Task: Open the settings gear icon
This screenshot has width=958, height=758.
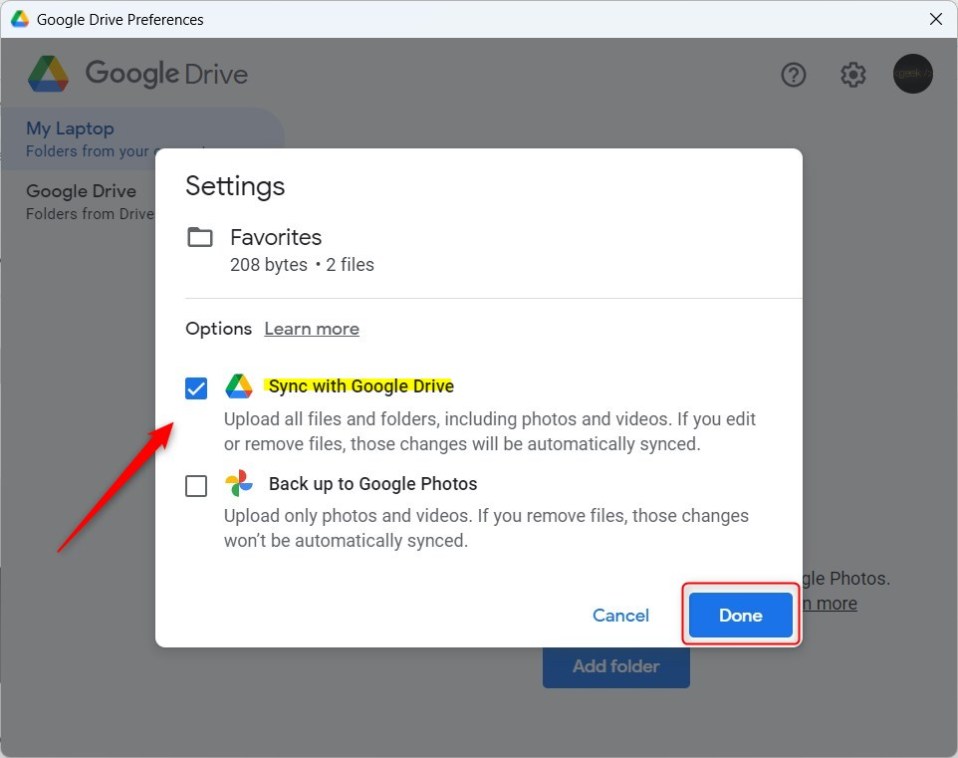Action: click(x=853, y=75)
